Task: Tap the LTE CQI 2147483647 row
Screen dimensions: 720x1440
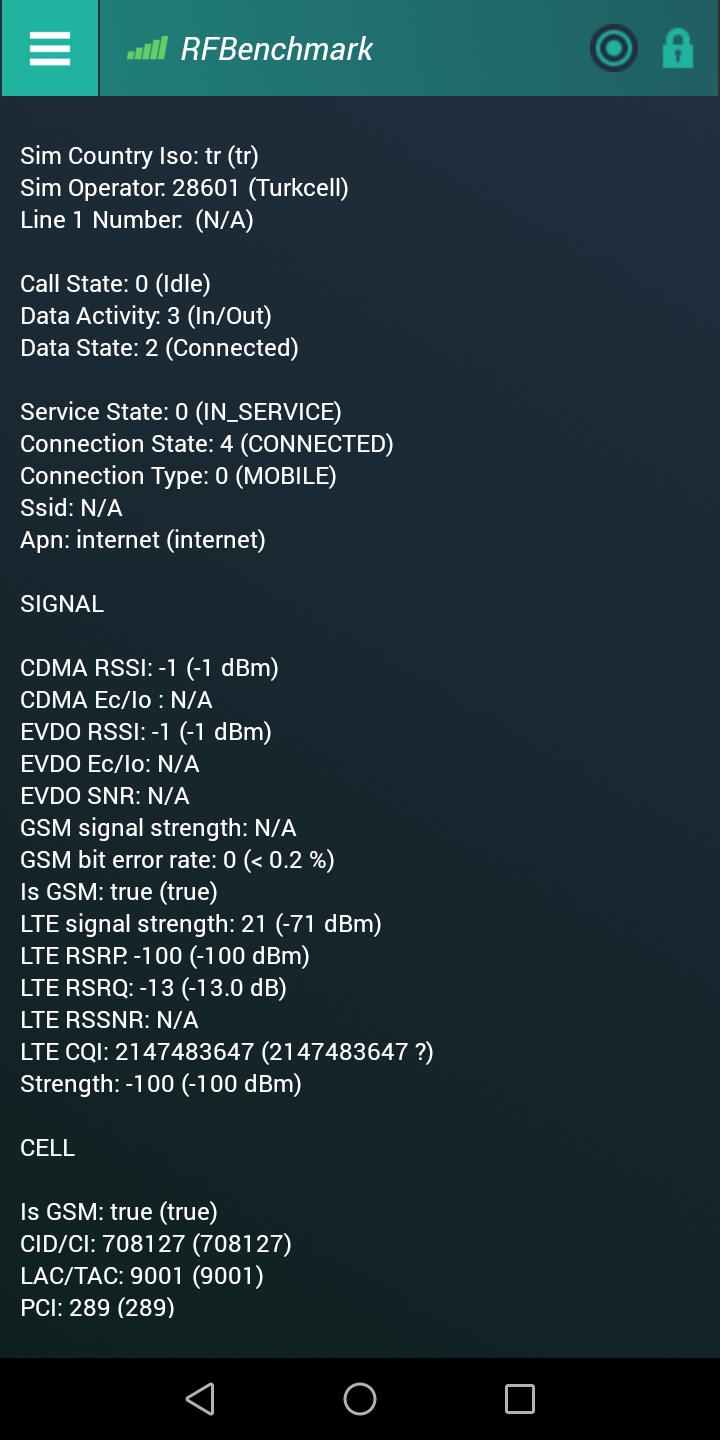Action: pyautogui.click(x=227, y=1052)
